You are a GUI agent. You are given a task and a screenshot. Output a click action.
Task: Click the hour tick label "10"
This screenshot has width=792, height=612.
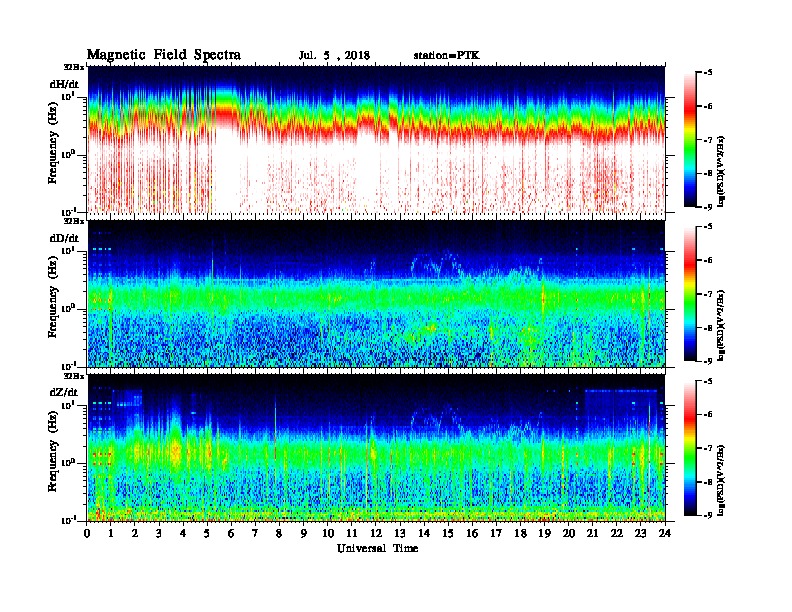pyautogui.click(x=328, y=533)
